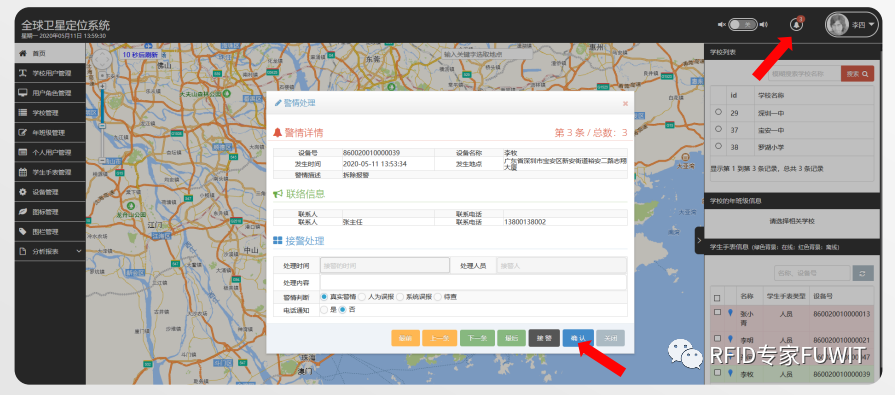Open 设备管理 gear icon menu item
This screenshot has width=895, height=395.
point(23,192)
